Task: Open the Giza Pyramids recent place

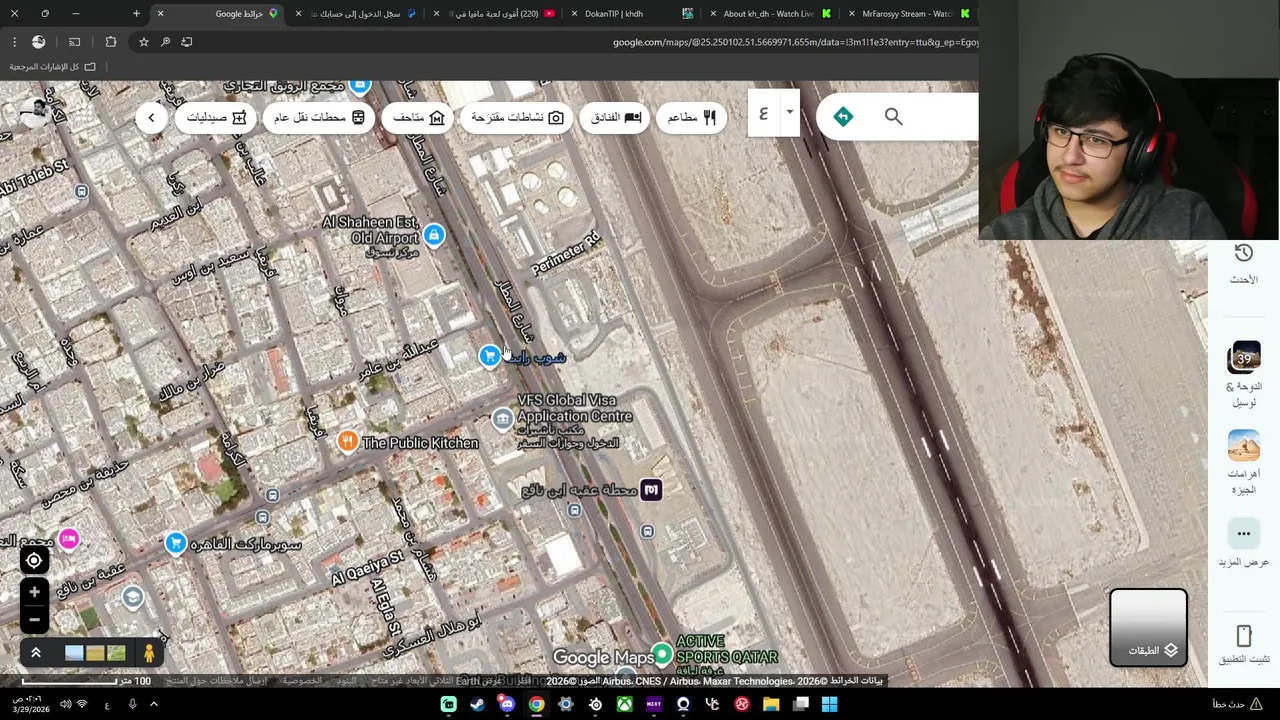Action: click(x=1244, y=447)
